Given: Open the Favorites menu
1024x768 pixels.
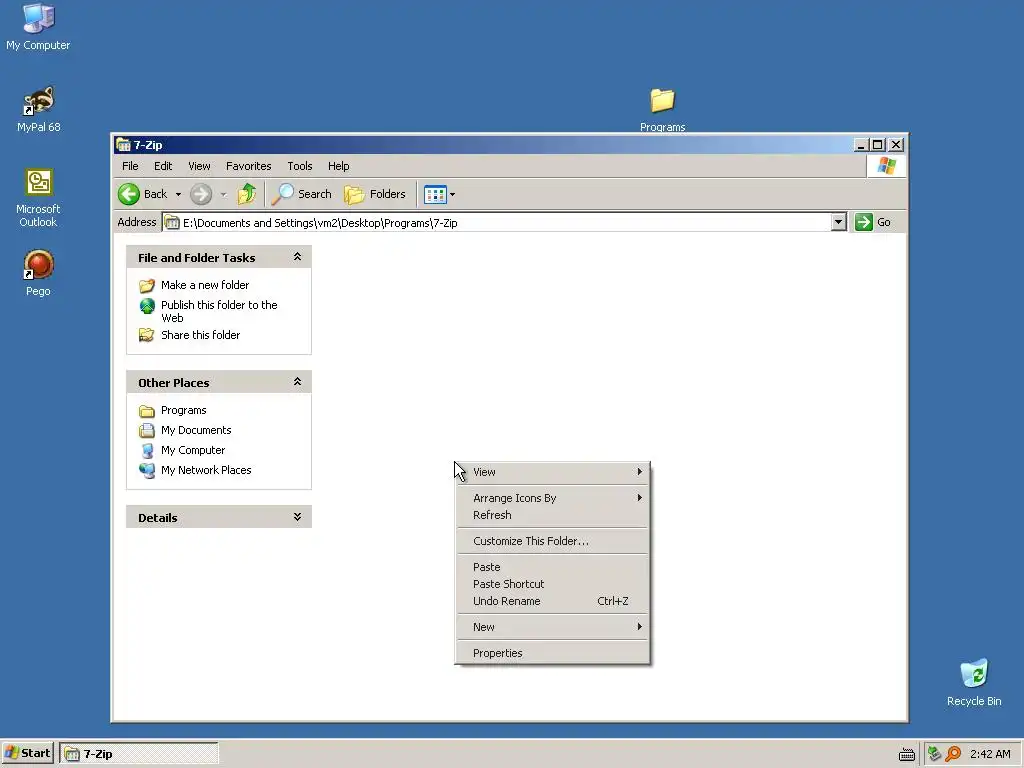Looking at the screenshot, I should 248,166.
